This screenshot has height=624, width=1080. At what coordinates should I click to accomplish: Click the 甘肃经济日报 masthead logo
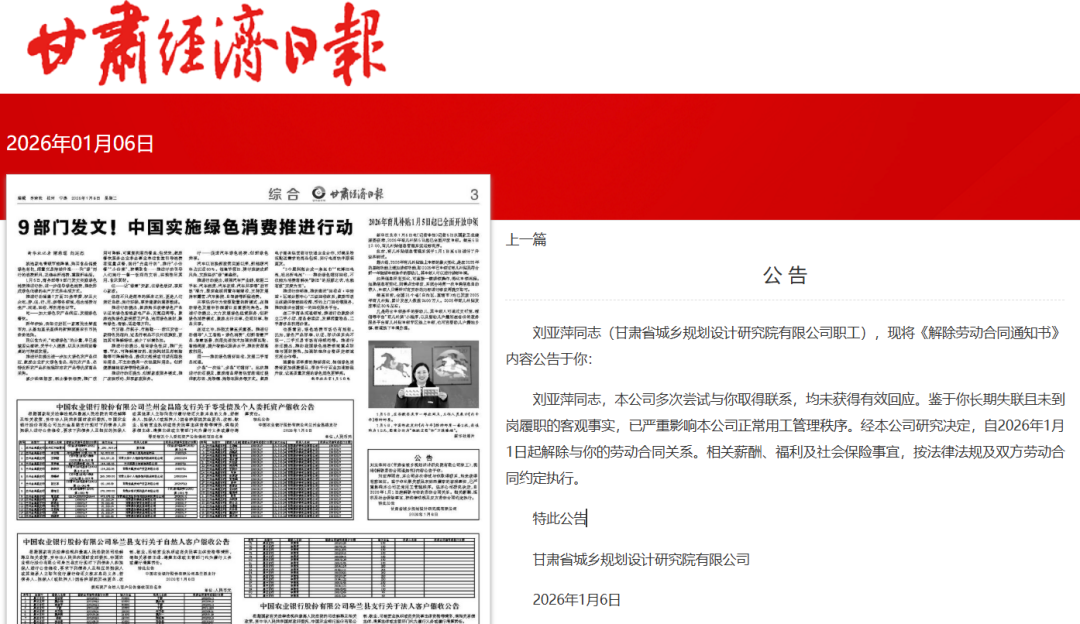[x=207, y=43]
